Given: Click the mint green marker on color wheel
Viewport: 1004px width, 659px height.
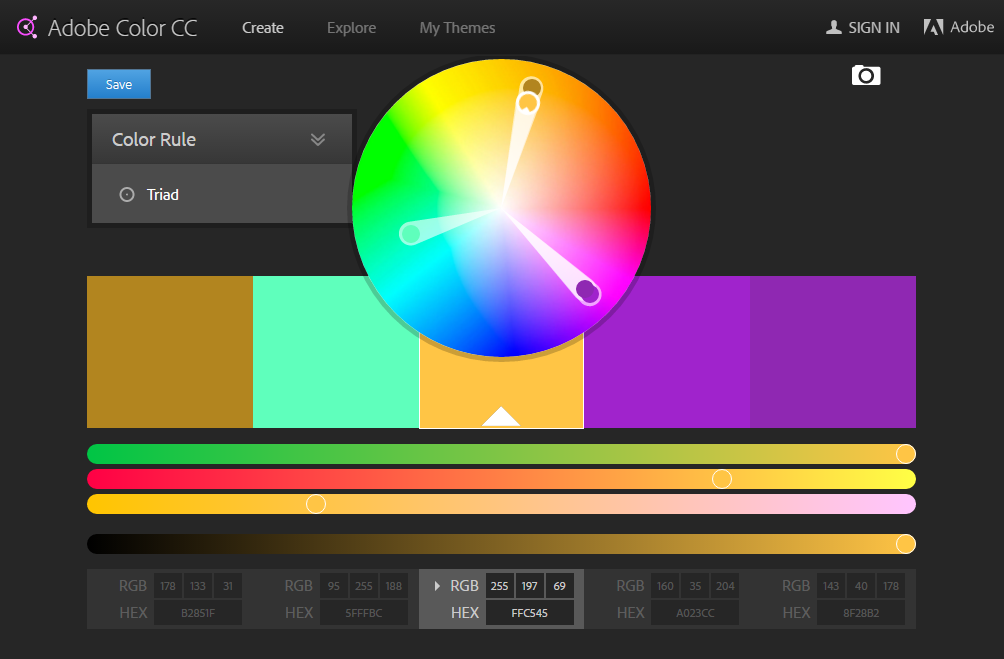Looking at the screenshot, I should 410,234.
